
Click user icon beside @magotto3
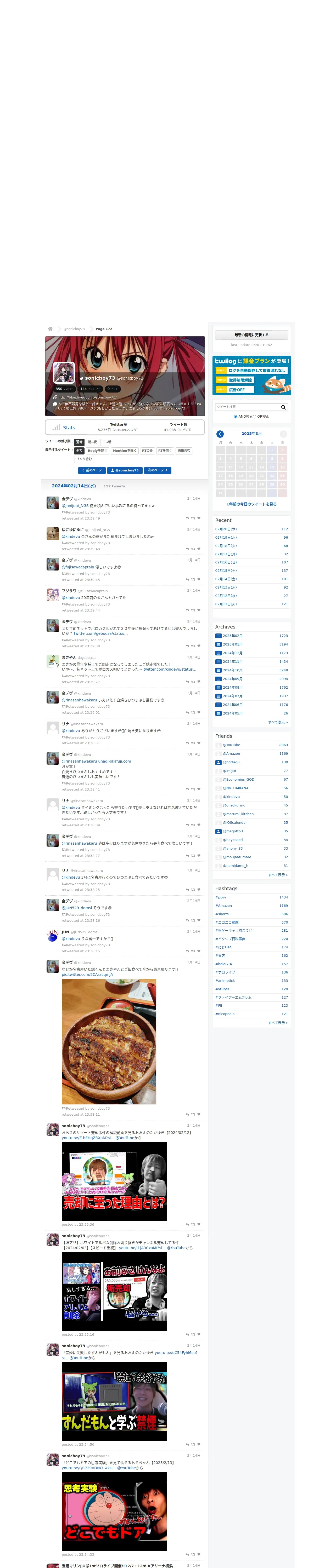point(218,832)
